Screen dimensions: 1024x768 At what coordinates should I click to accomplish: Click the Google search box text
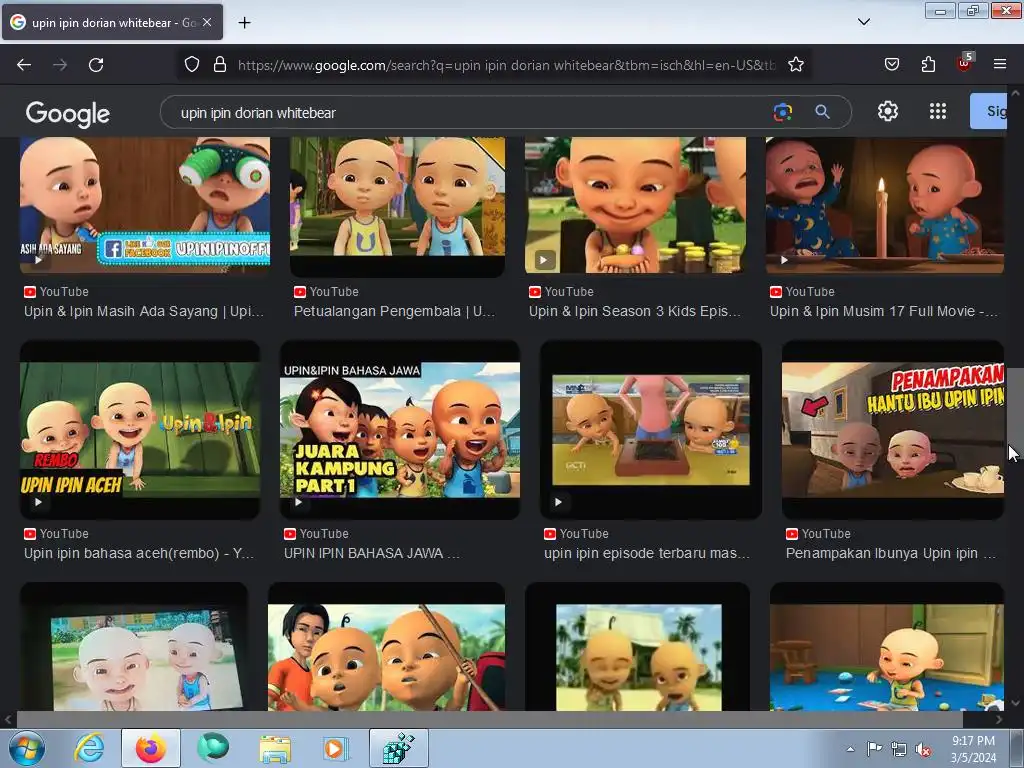click(258, 113)
